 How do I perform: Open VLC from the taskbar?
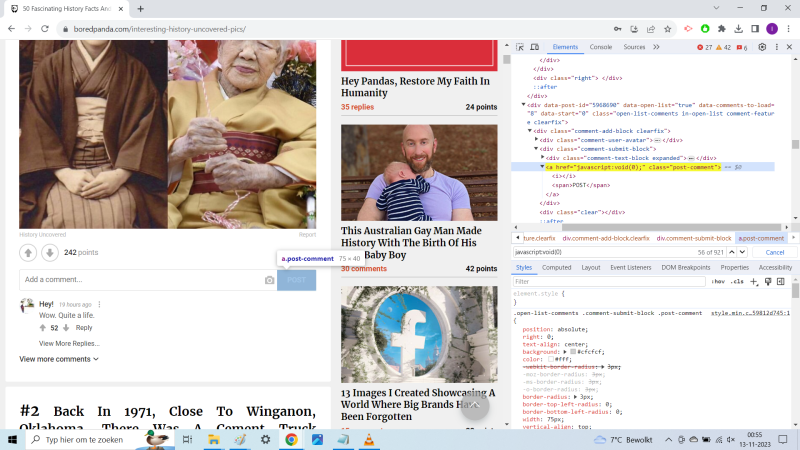(x=369, y=439)
